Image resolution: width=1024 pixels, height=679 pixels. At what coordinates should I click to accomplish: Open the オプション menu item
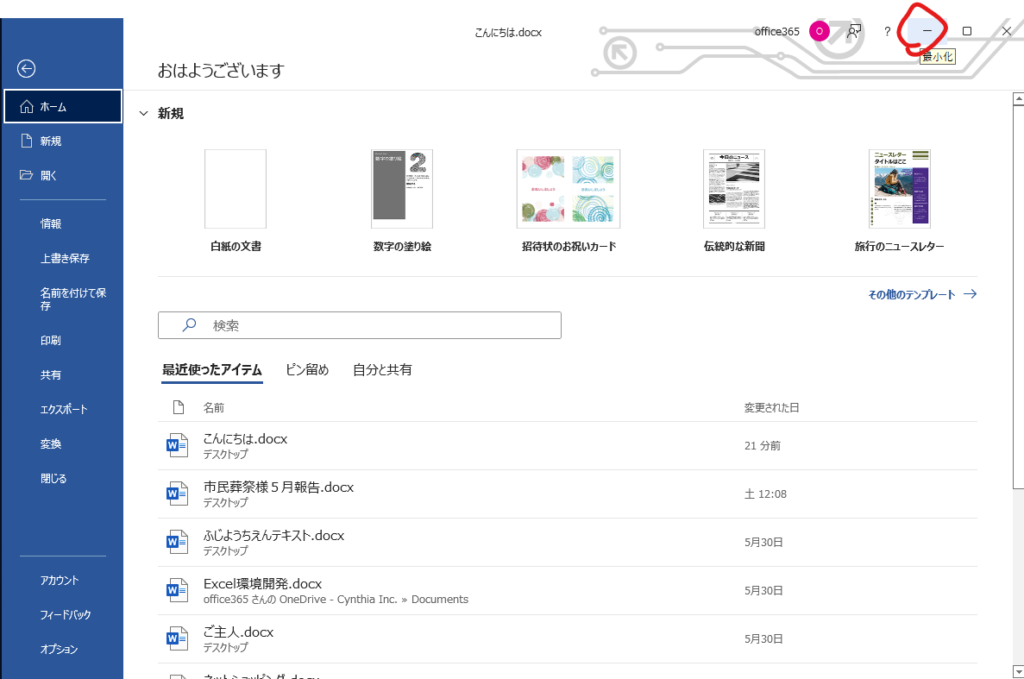(59, 649)
